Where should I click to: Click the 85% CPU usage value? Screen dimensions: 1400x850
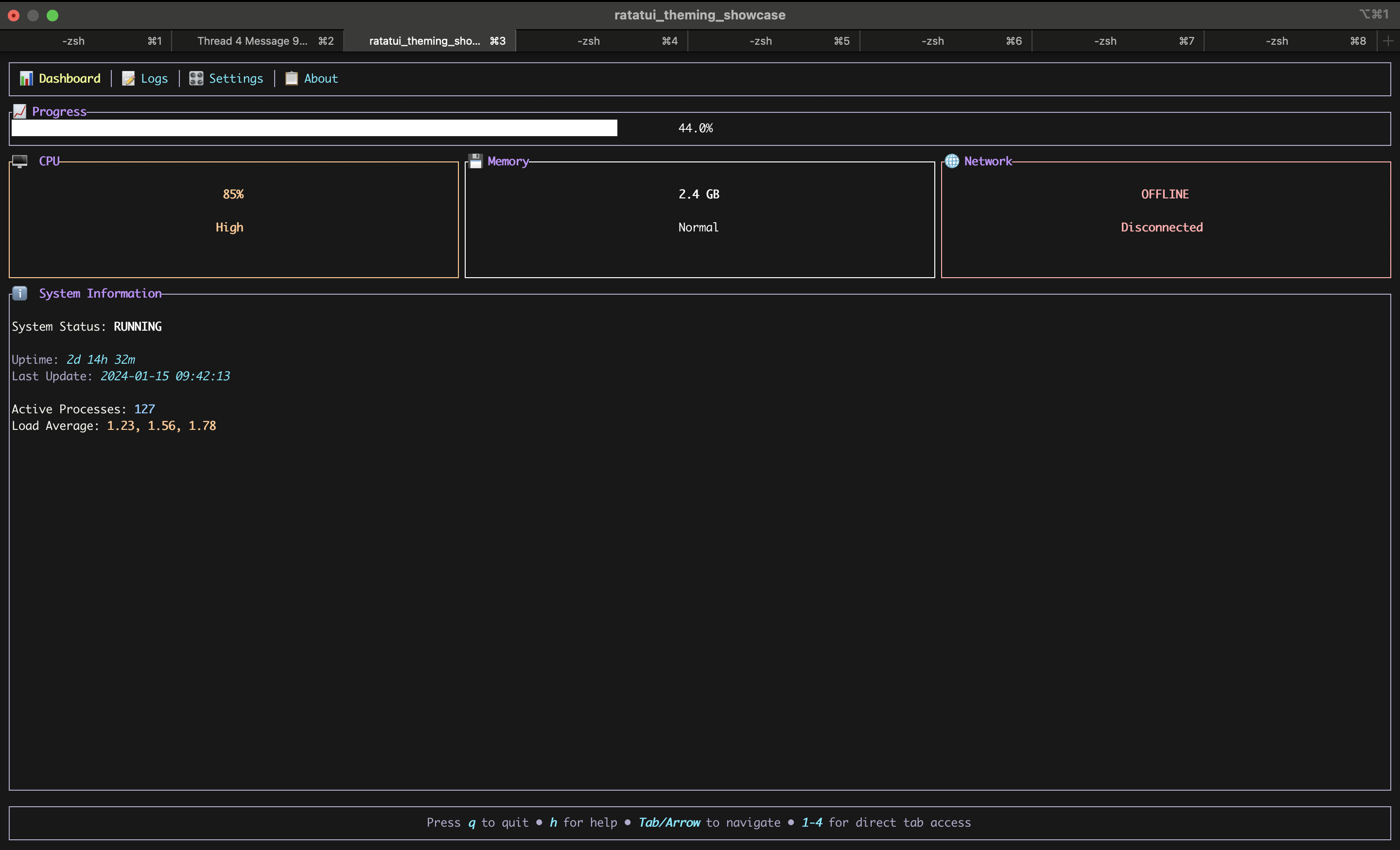point(233,195)
